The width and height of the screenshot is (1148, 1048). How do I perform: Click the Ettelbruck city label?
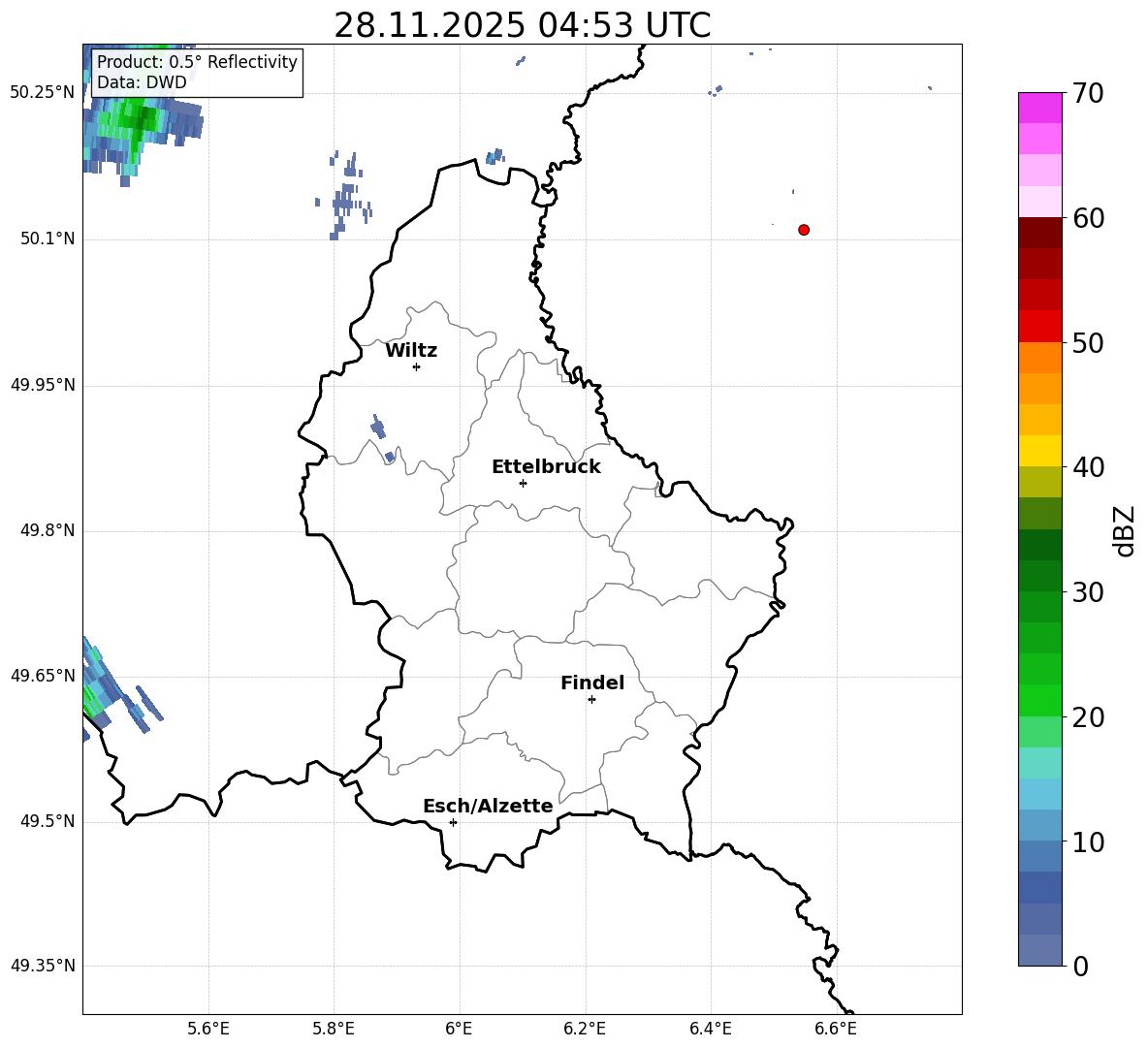click(x=546, y=467)
